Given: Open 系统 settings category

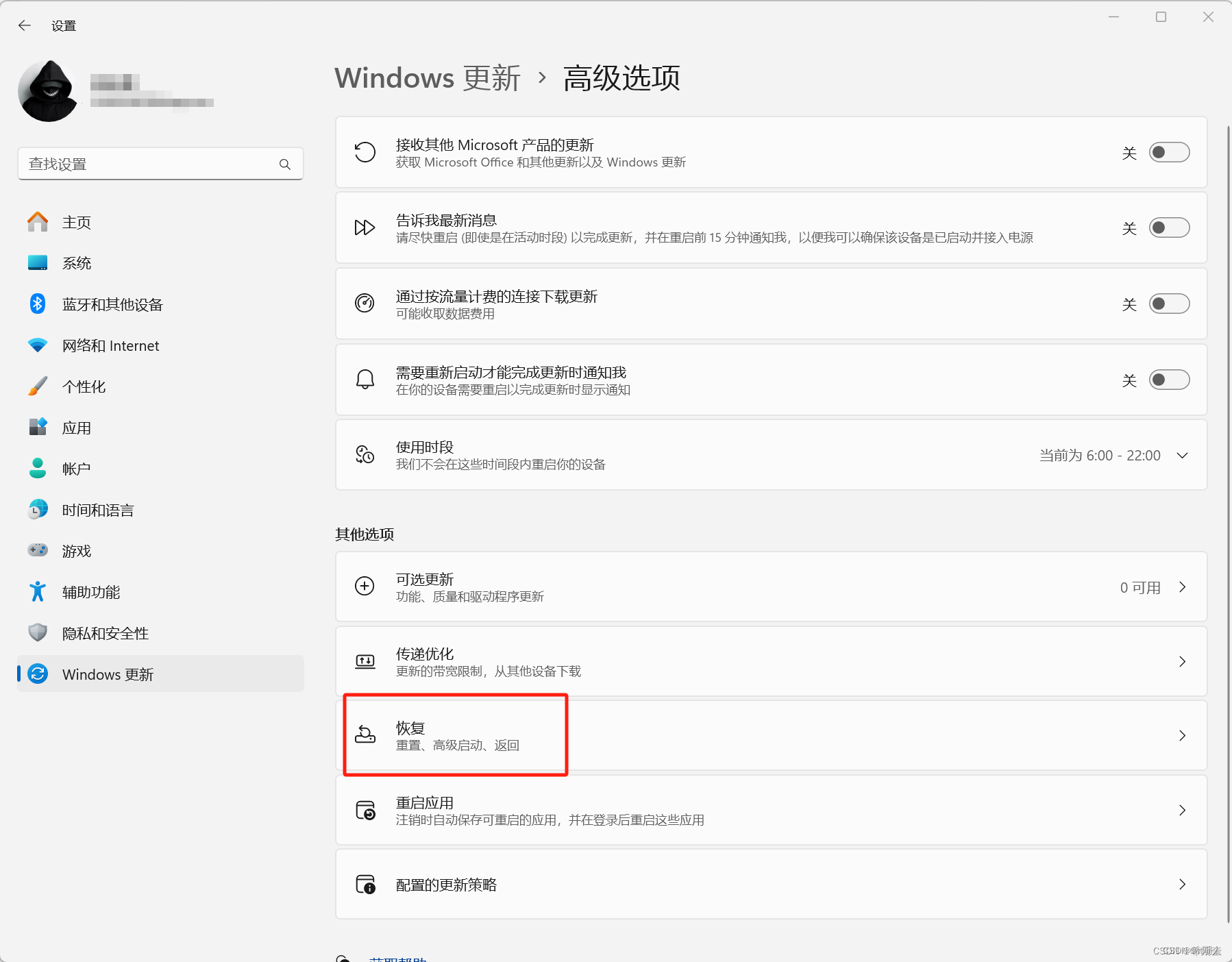Looking at the screenshot, I should click(160, 263).
